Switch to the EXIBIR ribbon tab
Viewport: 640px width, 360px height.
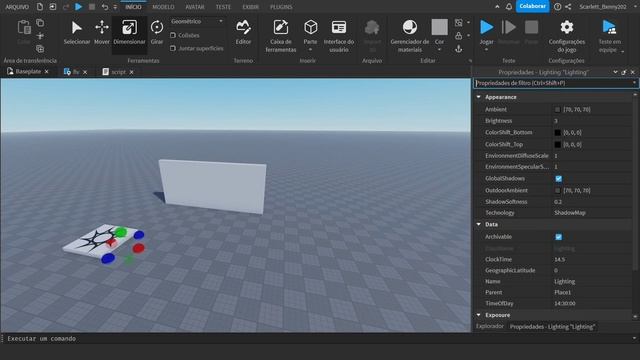tap(251, 7)
